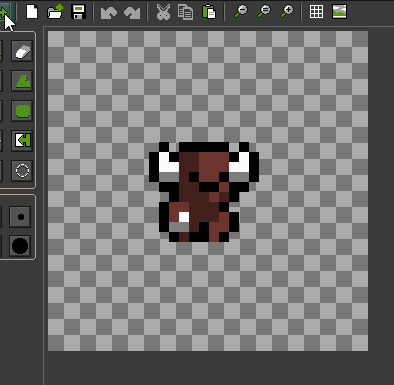This screenshot has height=385, width=394.
Task: Toggle the pixel grid display
Action: pos(316,12)
